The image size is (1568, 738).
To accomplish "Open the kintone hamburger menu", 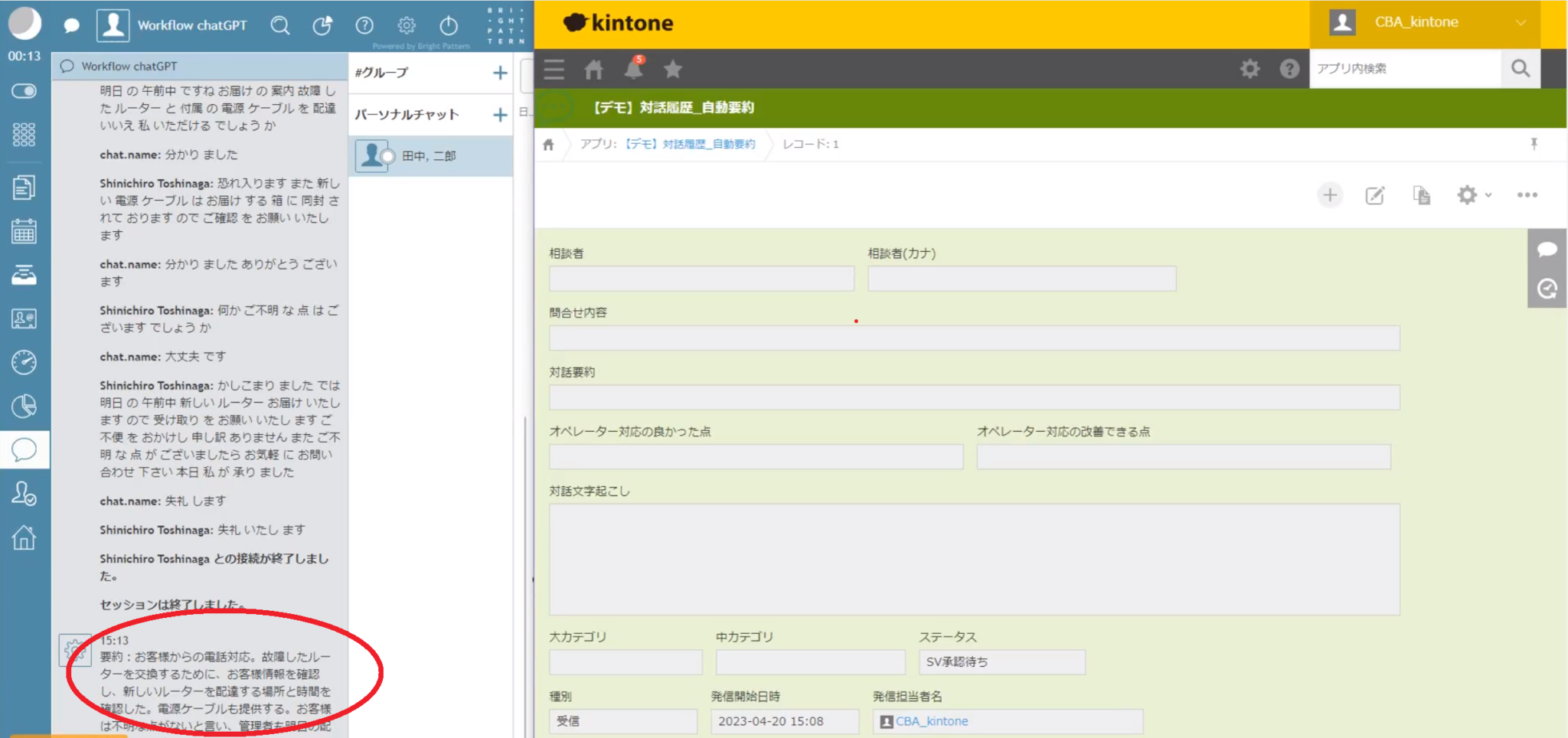I will [553, 69].
